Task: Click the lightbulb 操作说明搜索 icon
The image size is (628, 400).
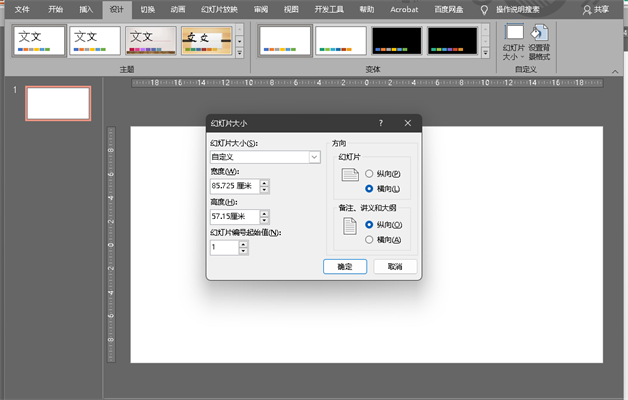Action: click(485, 9)
